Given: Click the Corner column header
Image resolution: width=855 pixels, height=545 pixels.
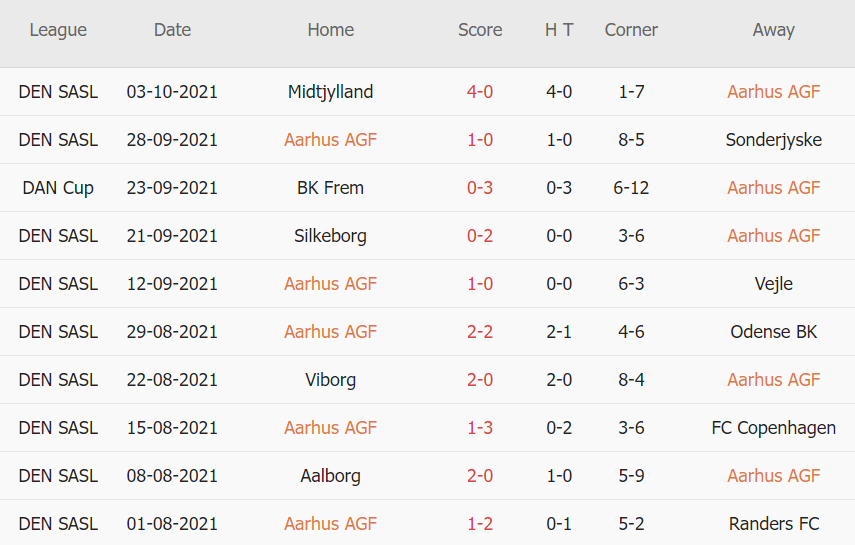Looking at the screenshot, I should [x=631, y=30].
